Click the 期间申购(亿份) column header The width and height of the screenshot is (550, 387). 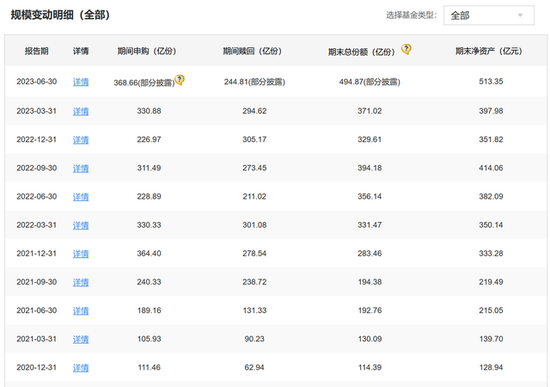tap(147, 51)
